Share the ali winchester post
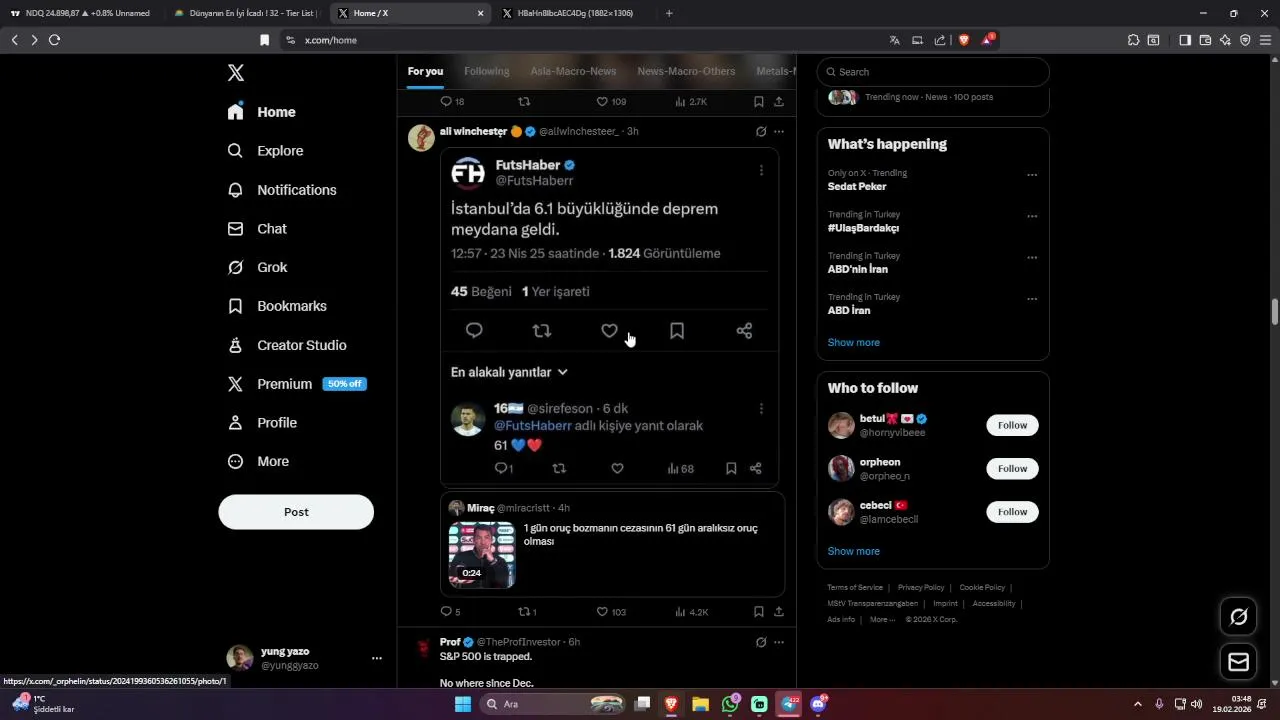 point(779,612)
